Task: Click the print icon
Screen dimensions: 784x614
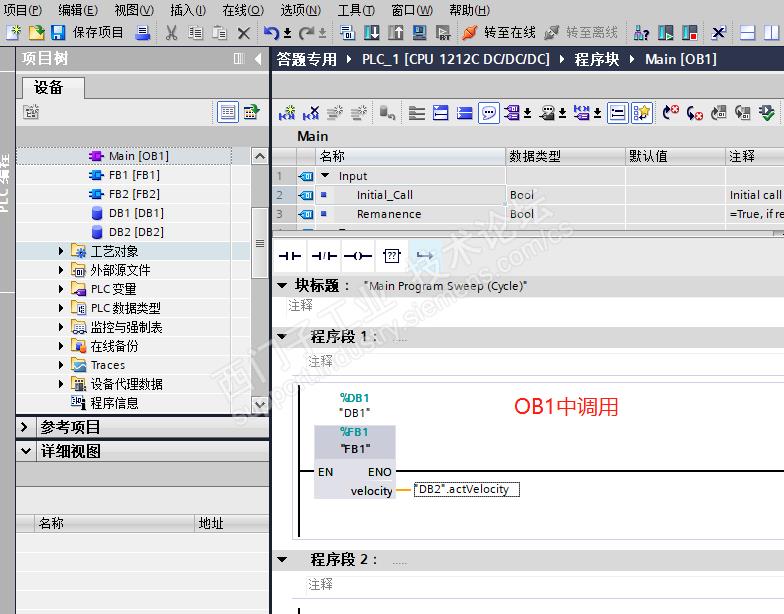Action: tap(142, 32)
